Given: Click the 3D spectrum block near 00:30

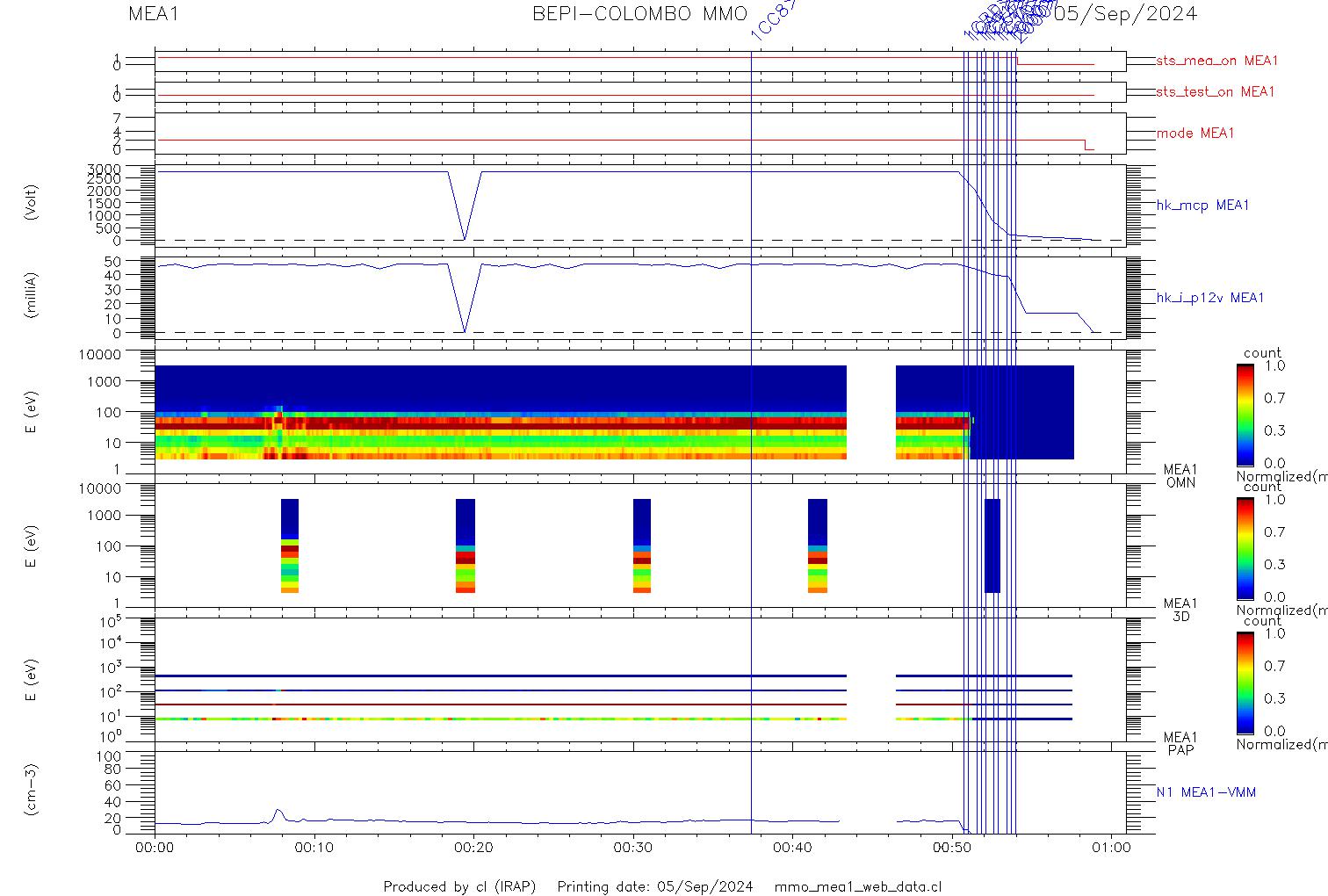Looking at the screenshot, I should click(642, 546).
